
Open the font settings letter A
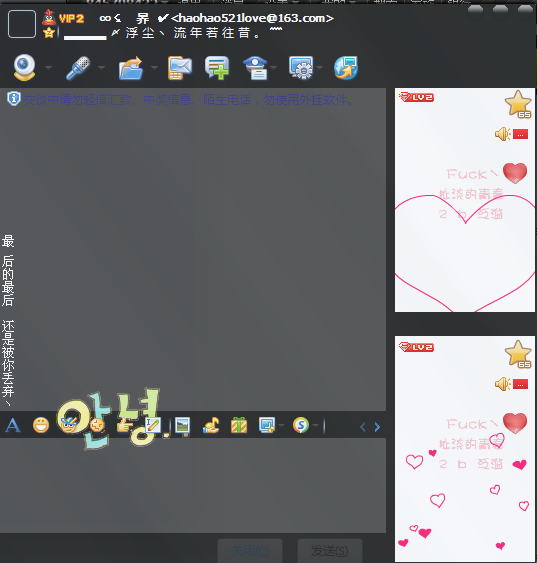pyautogui.click(x=13, y=425)
